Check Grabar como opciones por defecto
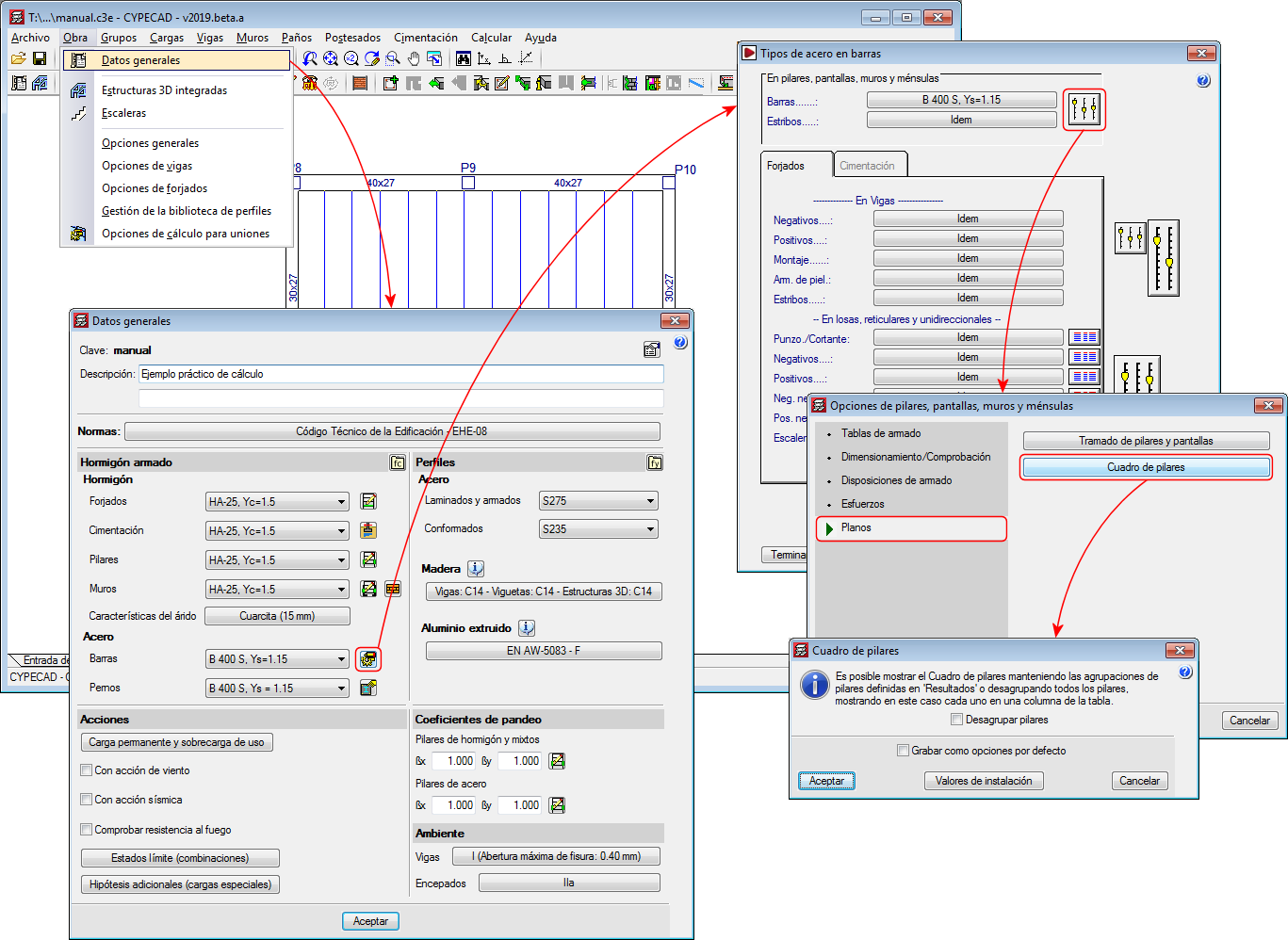1288x940 pixels. pyautogui.click(x=903, y=751)
